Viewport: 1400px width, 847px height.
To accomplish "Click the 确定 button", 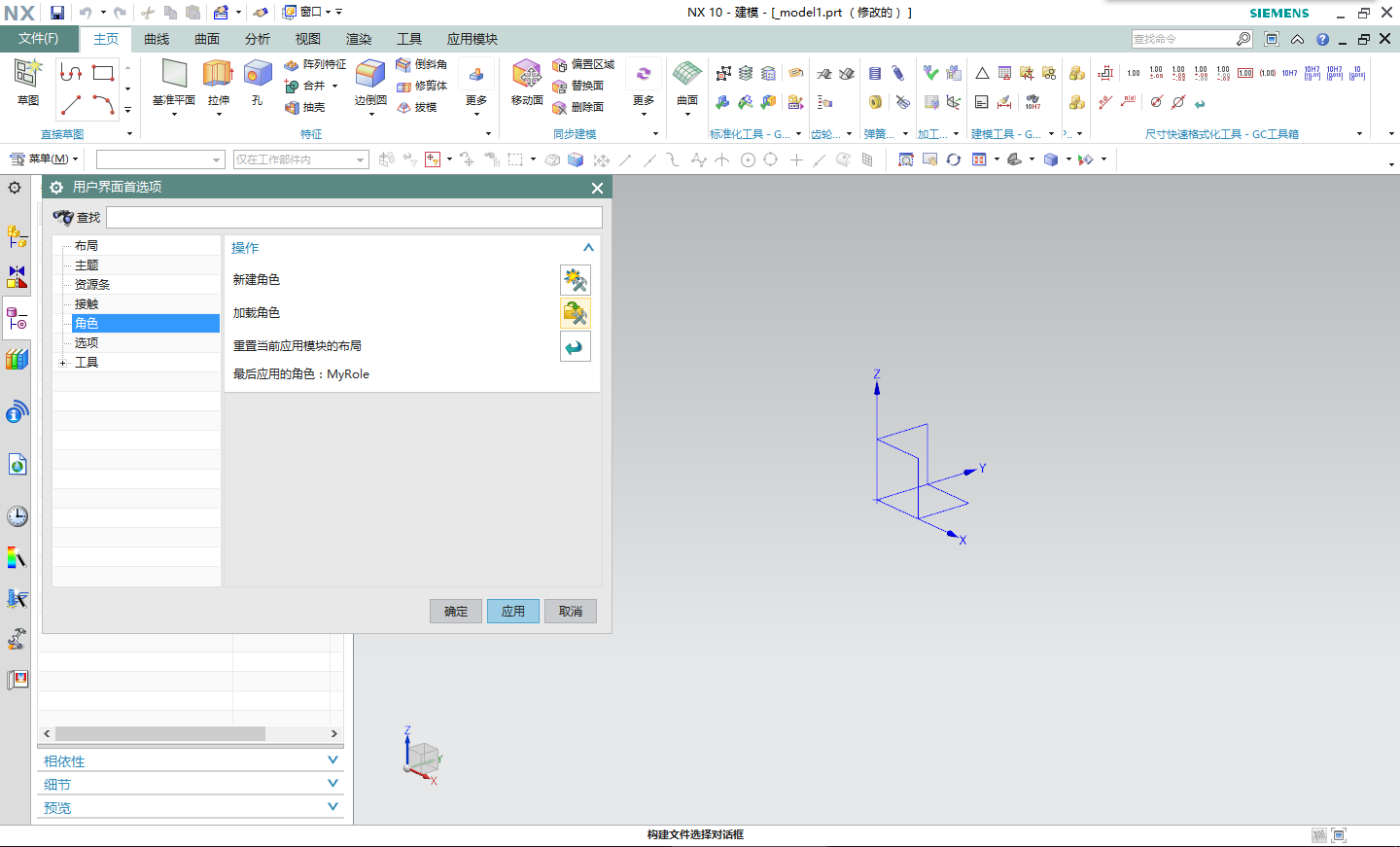I will pos(456,612).
